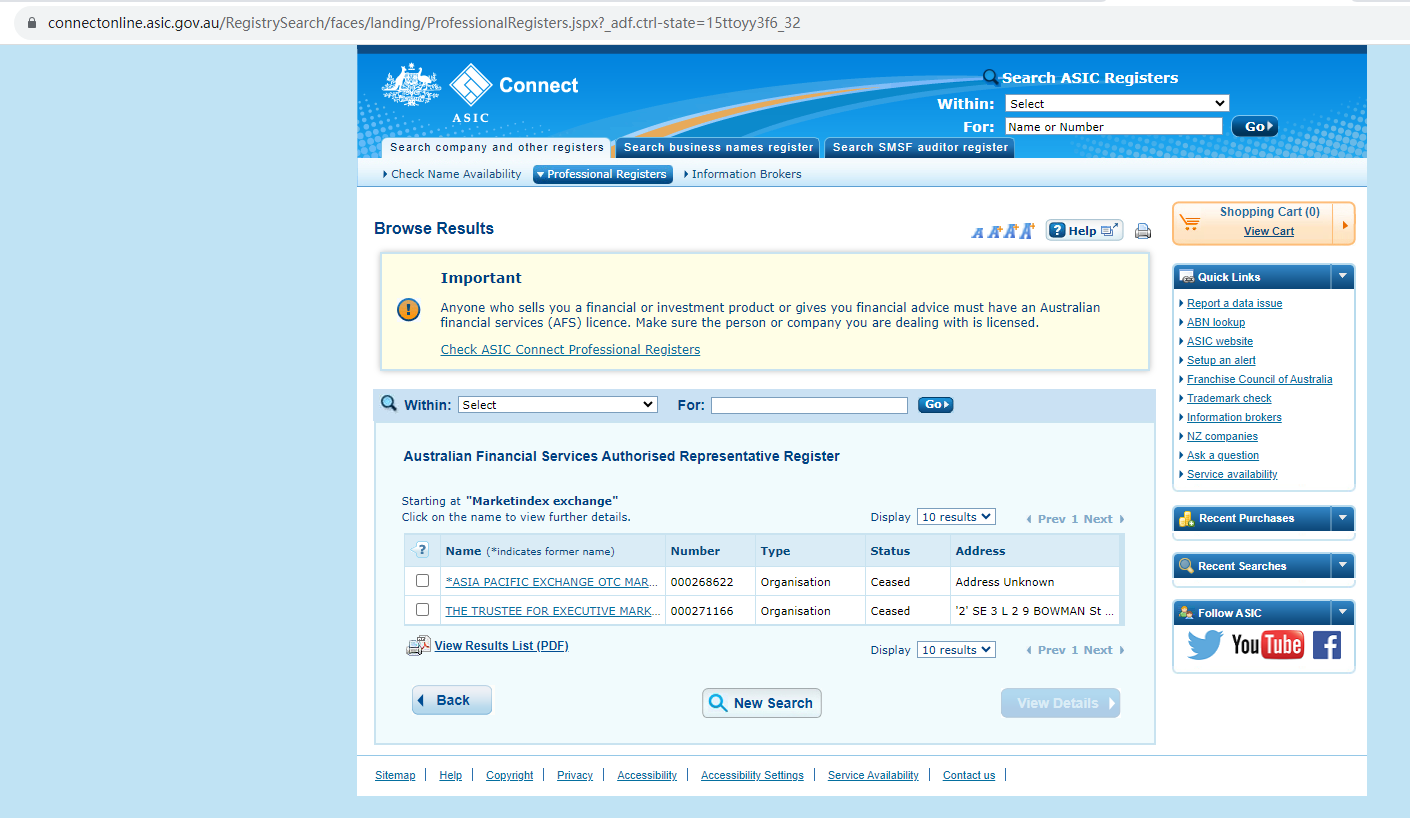Click the Twitter bird icon
Image resolution: width=1410 pixels, height=818 pixels.
point(1205,645)
